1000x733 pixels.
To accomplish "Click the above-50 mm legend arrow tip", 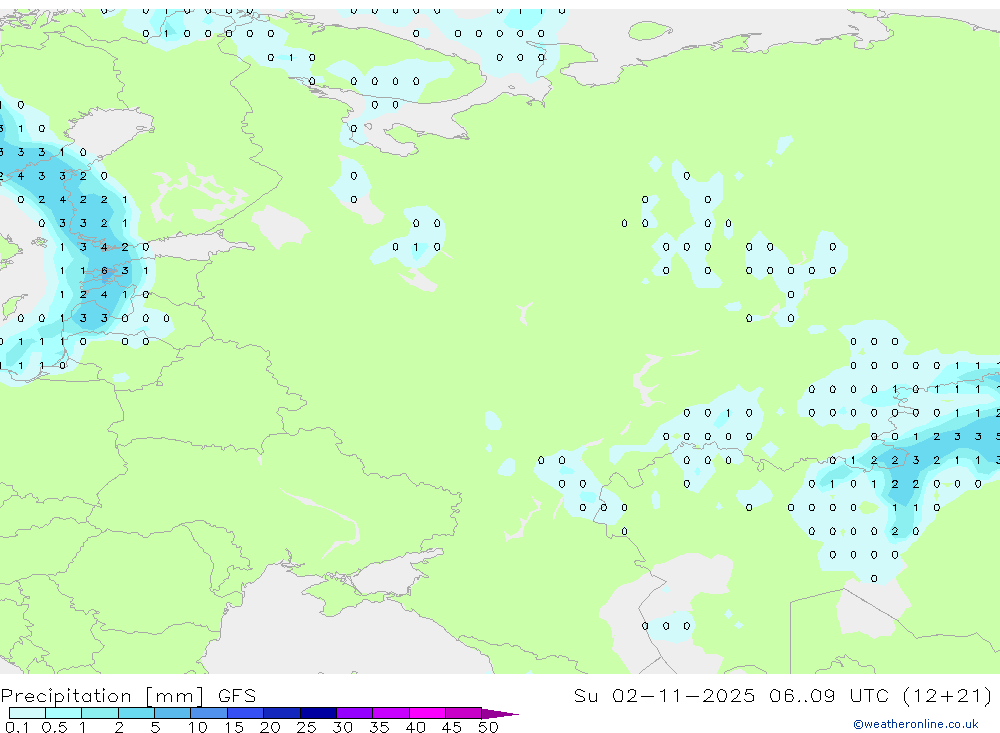I will coord(499,714).
